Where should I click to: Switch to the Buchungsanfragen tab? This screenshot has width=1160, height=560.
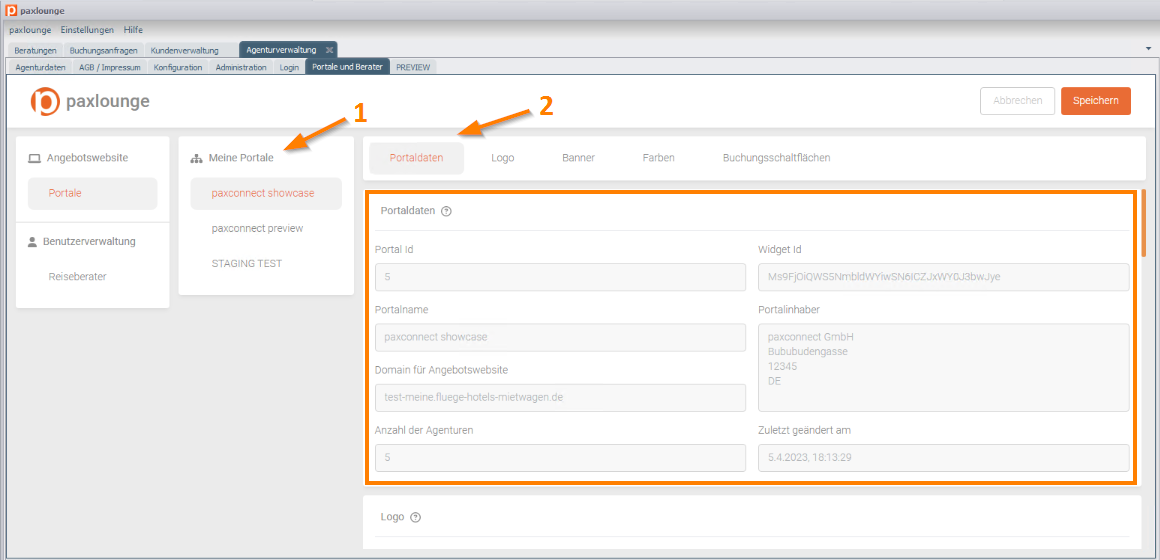coord(104,50)
